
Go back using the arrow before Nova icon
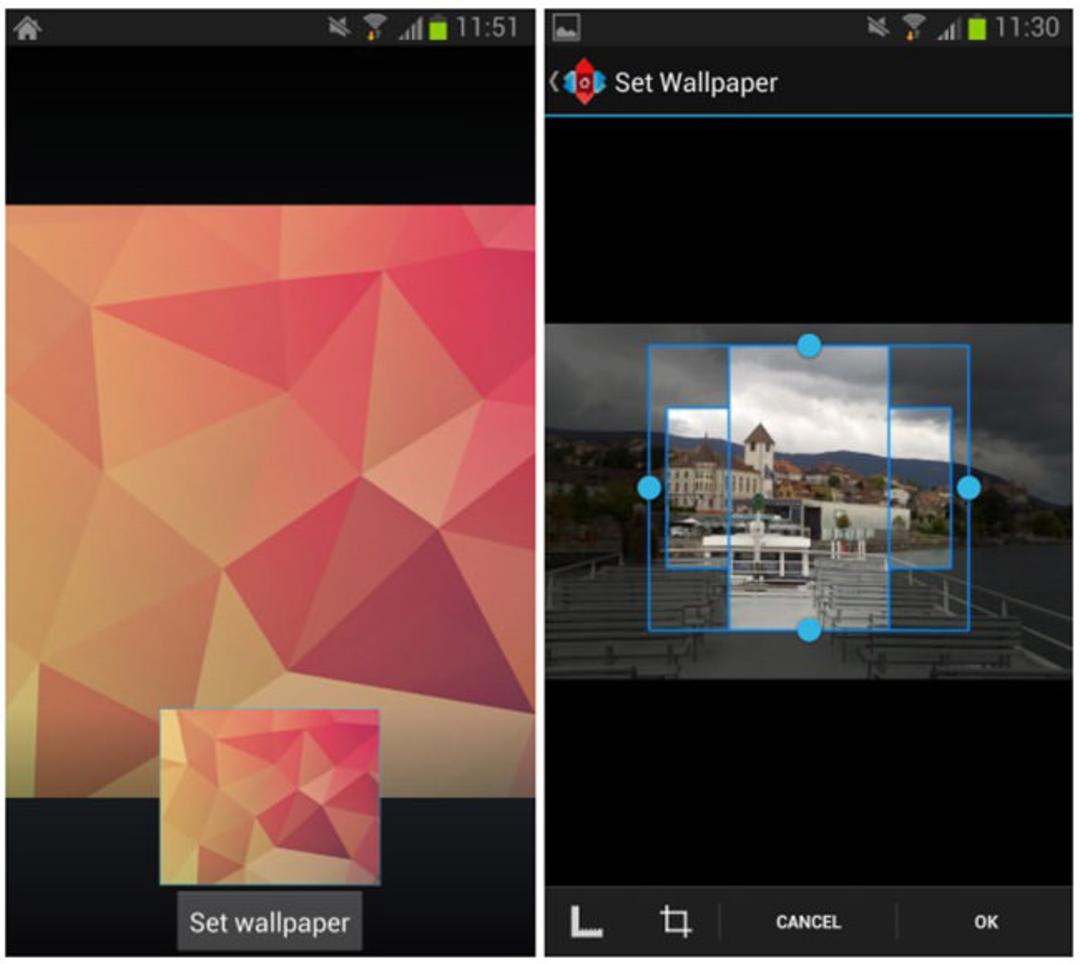pyautogui.click(x=554, y=82)
